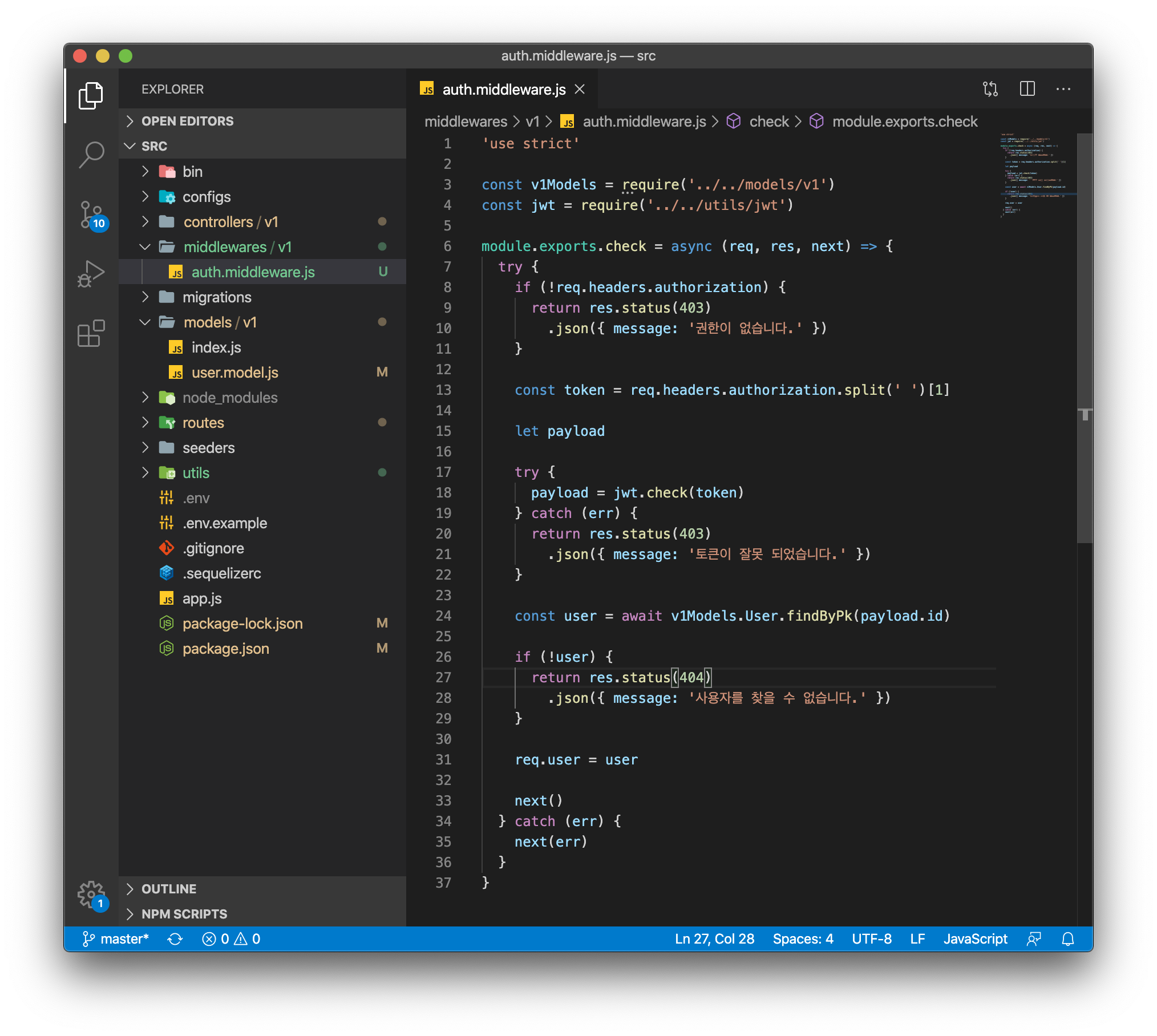
Task: Expand the OUTLINE section
Action: click(x=169, y=889)
